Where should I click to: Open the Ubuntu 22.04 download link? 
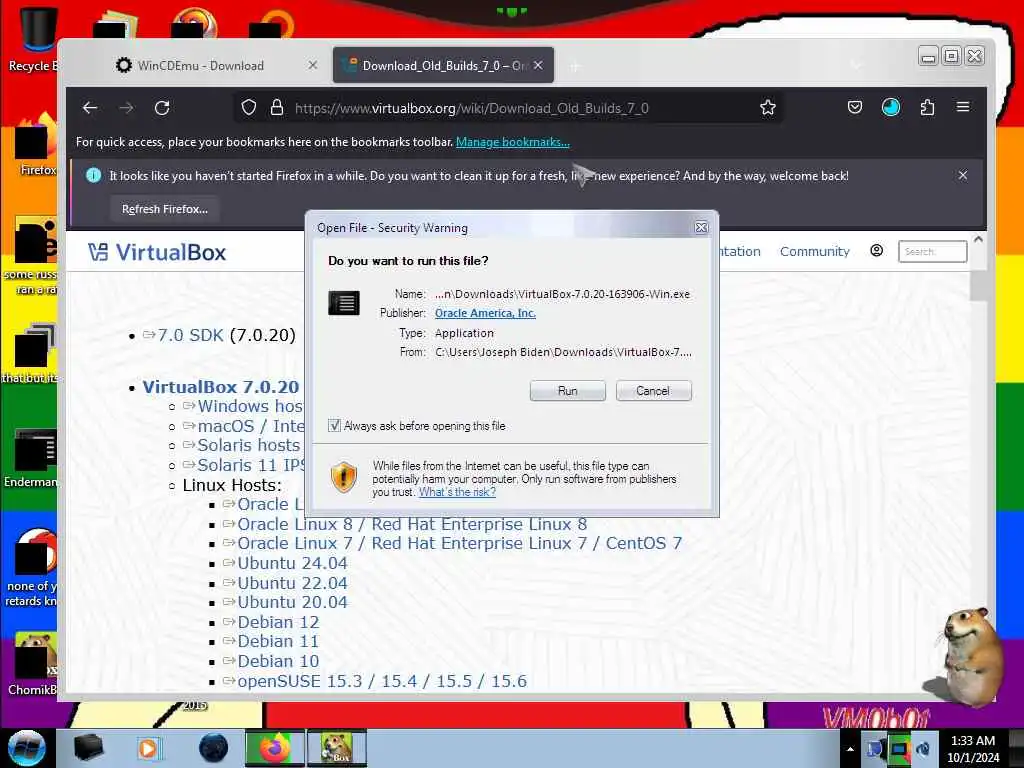[x=292, y=583]
